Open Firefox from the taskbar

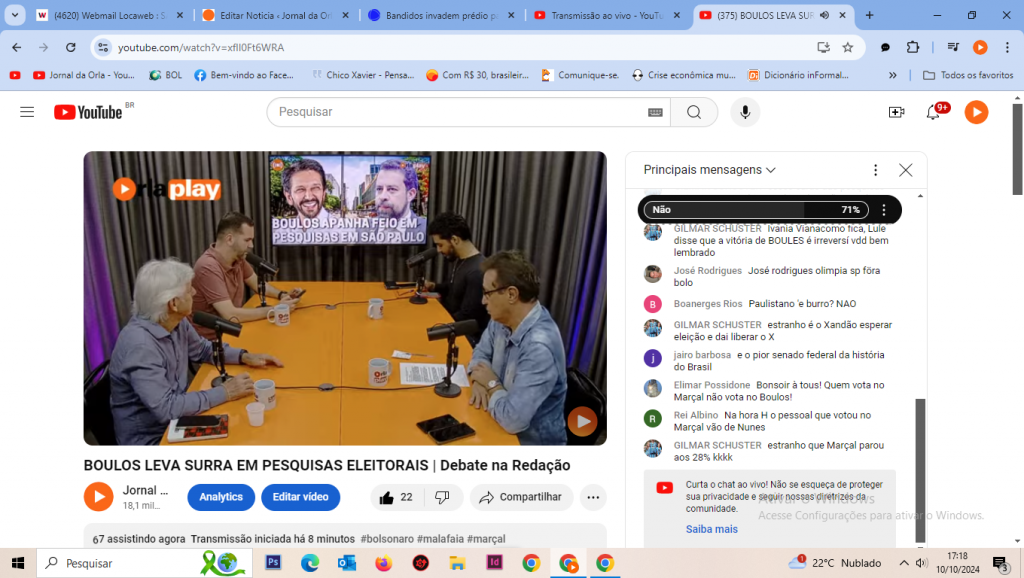pos(383,563)
